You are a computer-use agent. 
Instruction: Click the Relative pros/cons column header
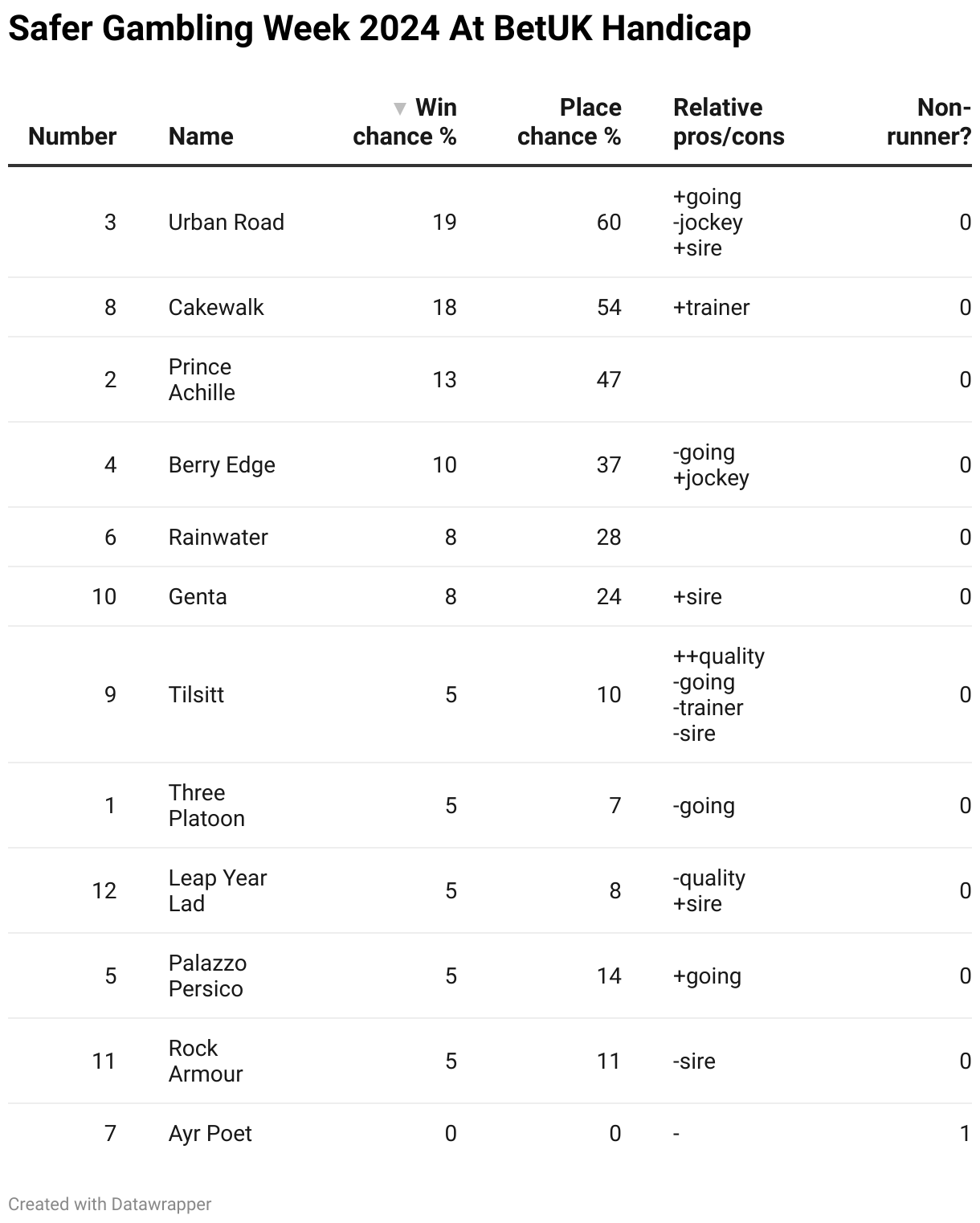coord(729,122)
